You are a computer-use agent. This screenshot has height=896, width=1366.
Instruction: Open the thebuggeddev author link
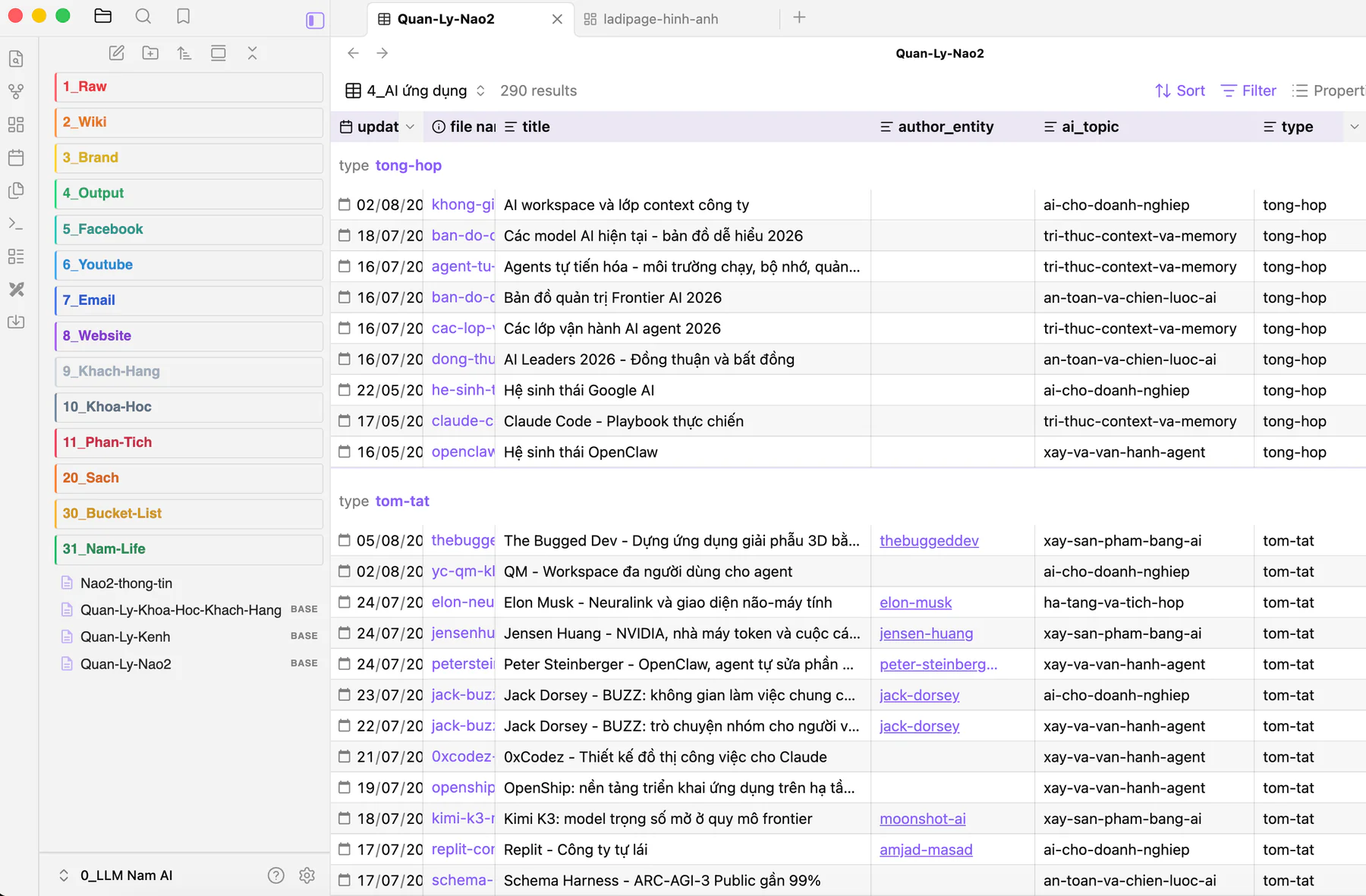click(x=929, y=541)
